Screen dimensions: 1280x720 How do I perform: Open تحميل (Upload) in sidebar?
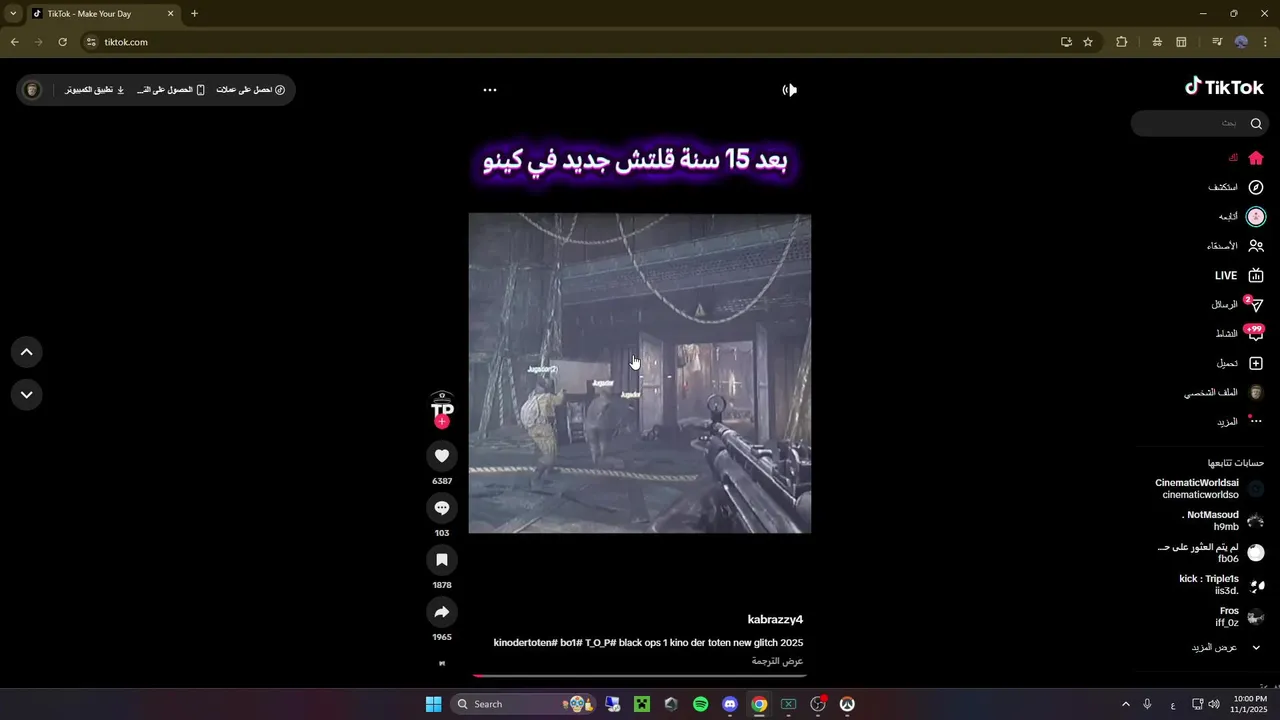1240,363
